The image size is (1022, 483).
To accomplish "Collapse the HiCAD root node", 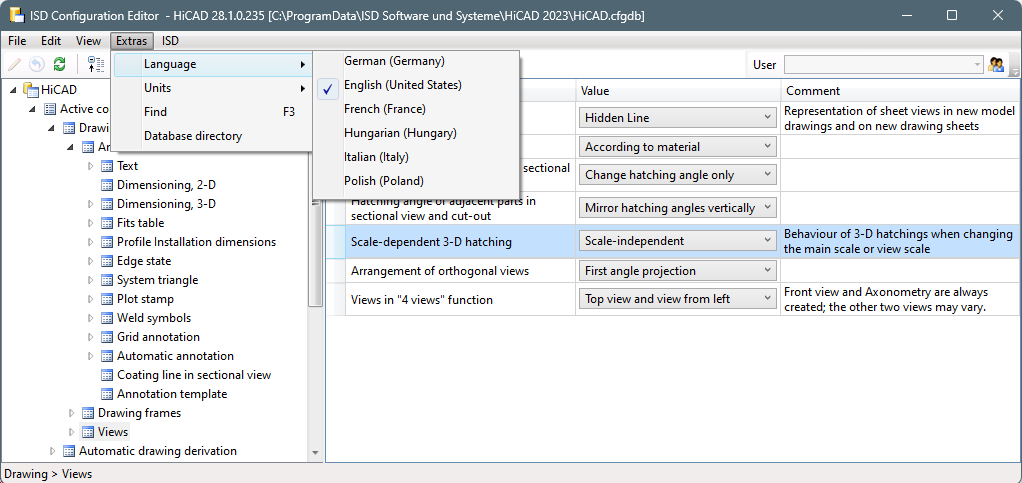I will coord(14,90).
